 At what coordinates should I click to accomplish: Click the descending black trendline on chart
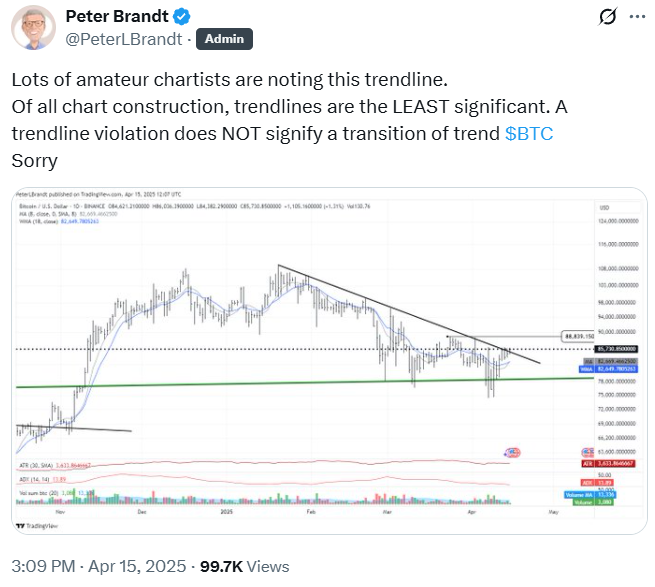point(400,308)
